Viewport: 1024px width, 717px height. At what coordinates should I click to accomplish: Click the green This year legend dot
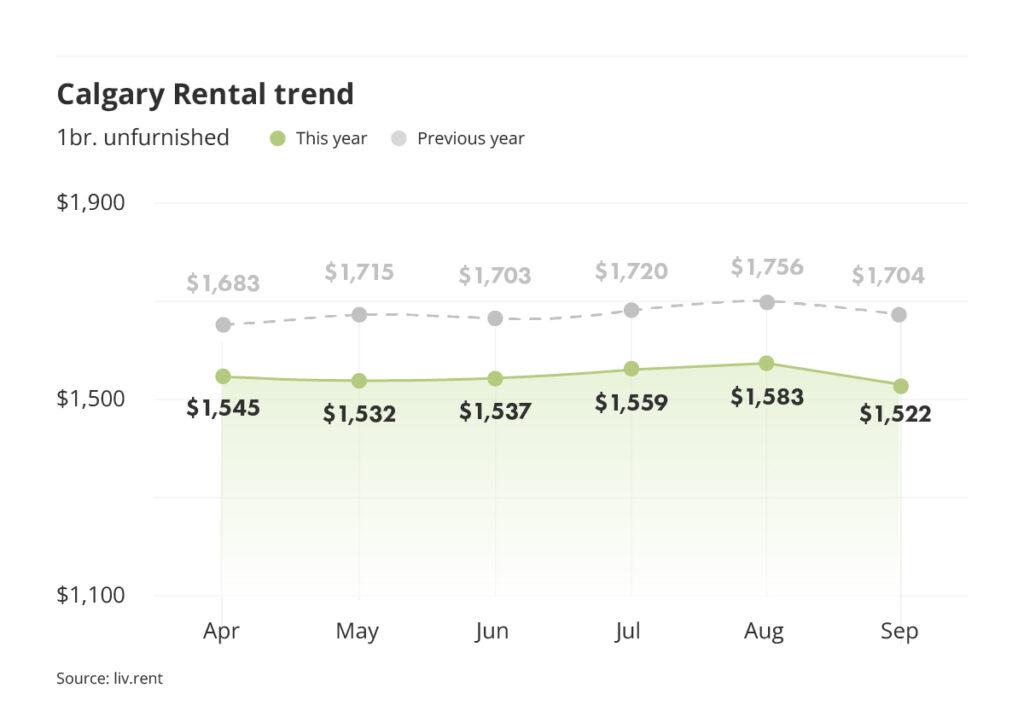[x=278, y=139]
